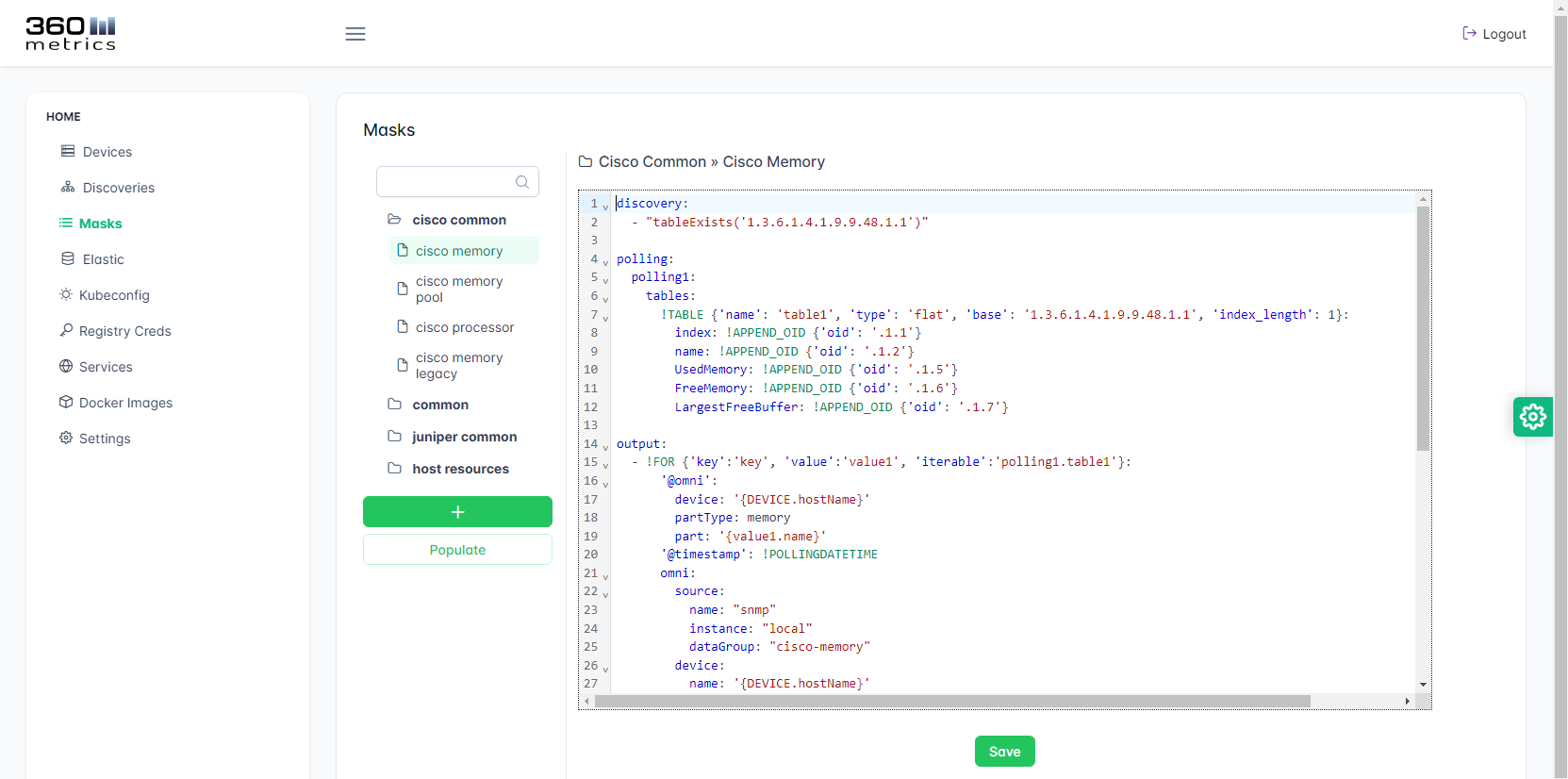The width and height of the screenshot is (1568, 779).
Task: Click the Logout link
Action: tap(1494, 34)
